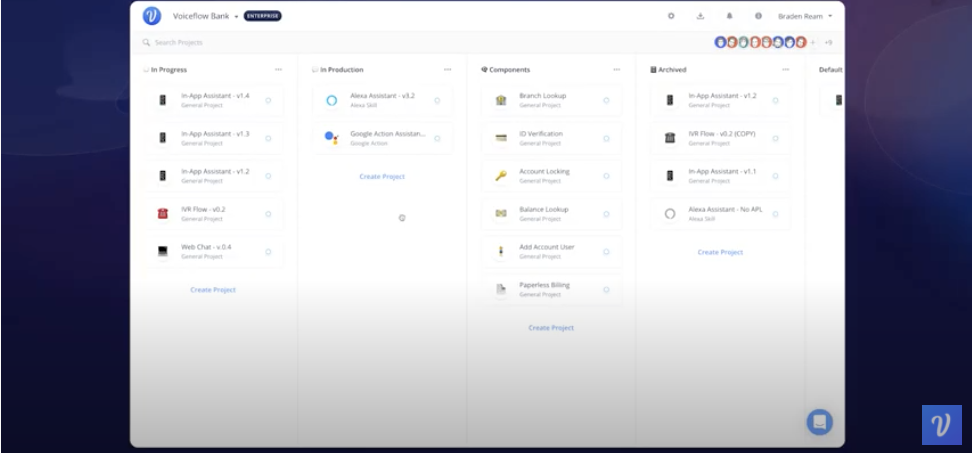Click the ring icon of Alexa Assistant - No APL
The width and height of the screenshot is (972, 453).
pos(669,214)
